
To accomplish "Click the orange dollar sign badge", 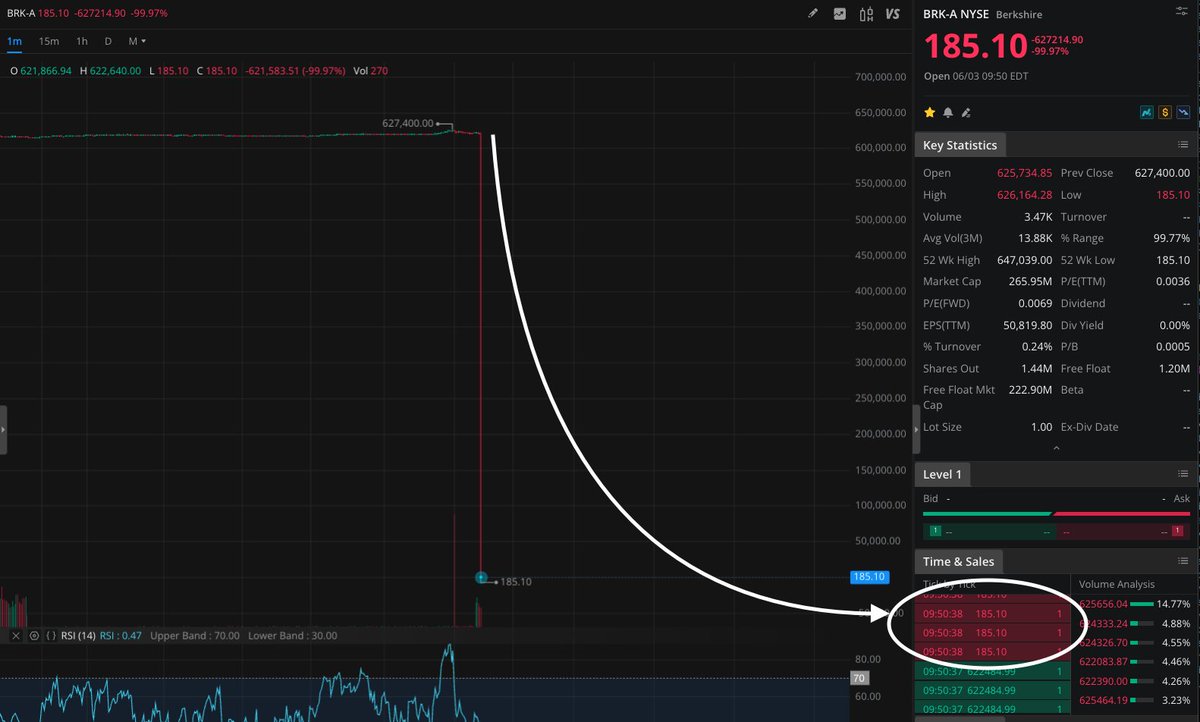I will [x=1165, y=113].
